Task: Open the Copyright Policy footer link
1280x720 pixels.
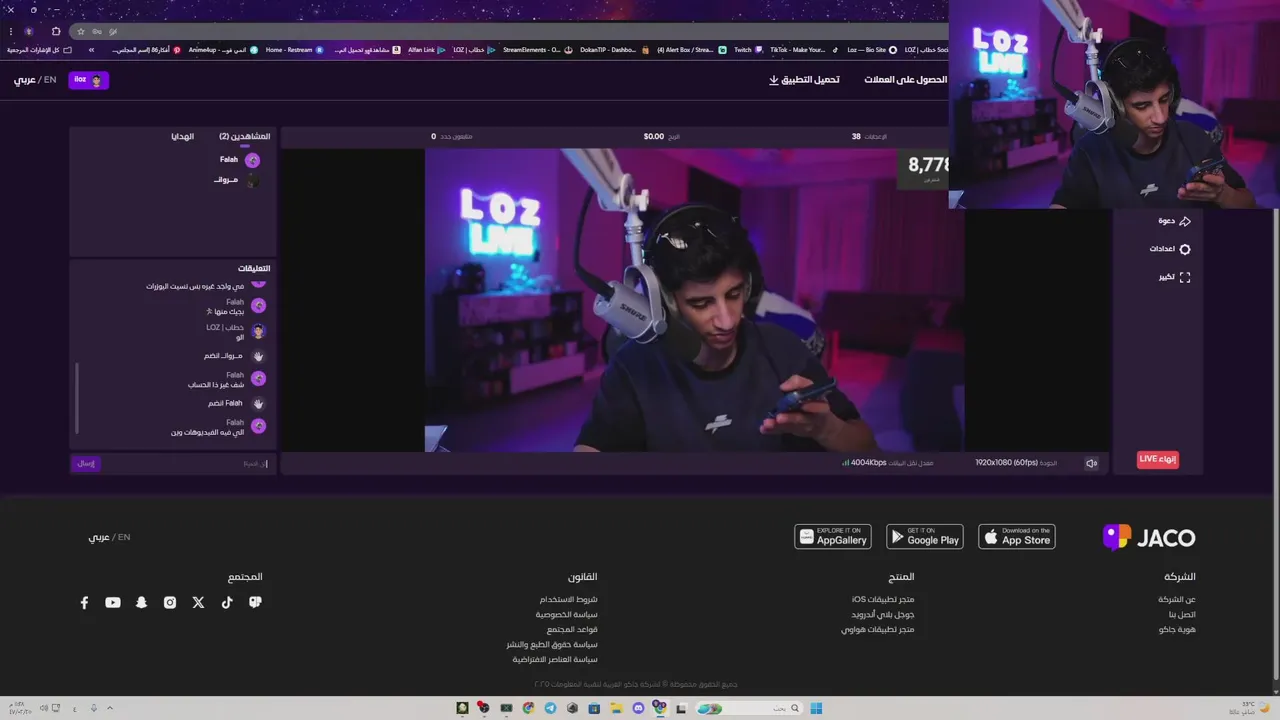Action: click(x=551, y=644)
